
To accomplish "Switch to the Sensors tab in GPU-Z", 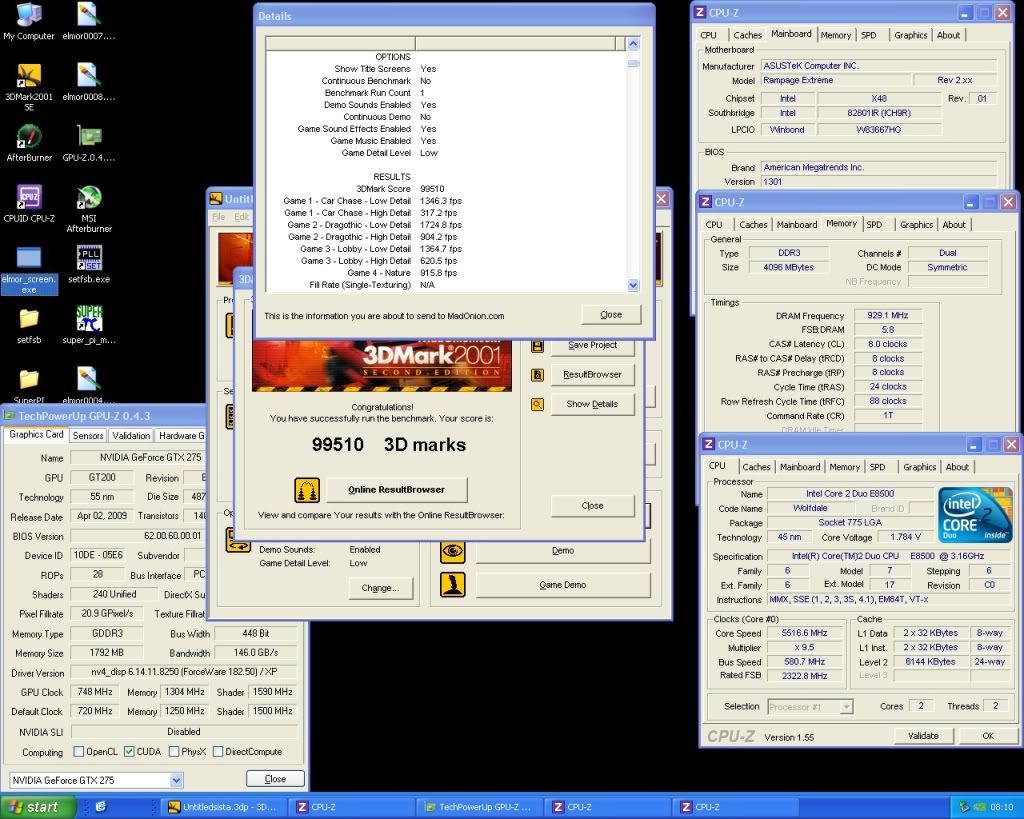I will point(88,436).
